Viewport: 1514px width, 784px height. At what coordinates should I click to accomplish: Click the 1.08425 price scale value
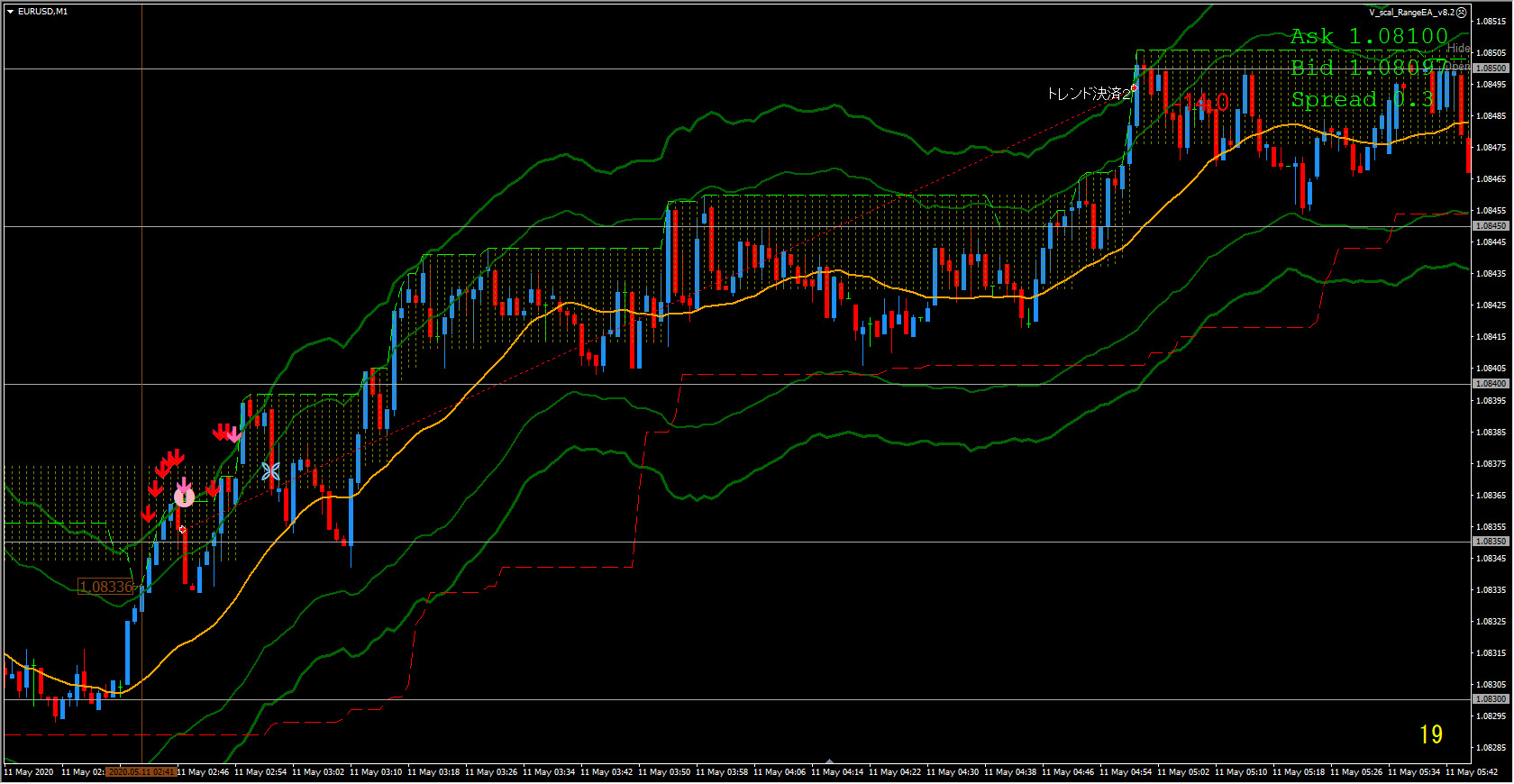(x=1491, y=305)
